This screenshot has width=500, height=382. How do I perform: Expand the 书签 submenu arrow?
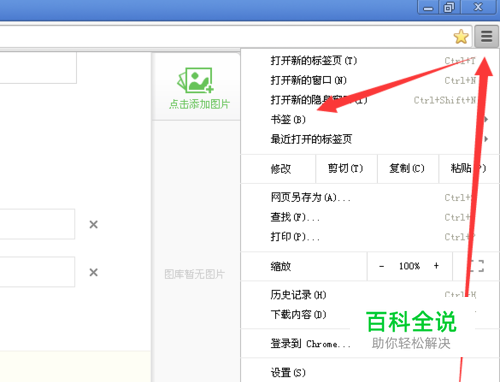click(486, 119)
